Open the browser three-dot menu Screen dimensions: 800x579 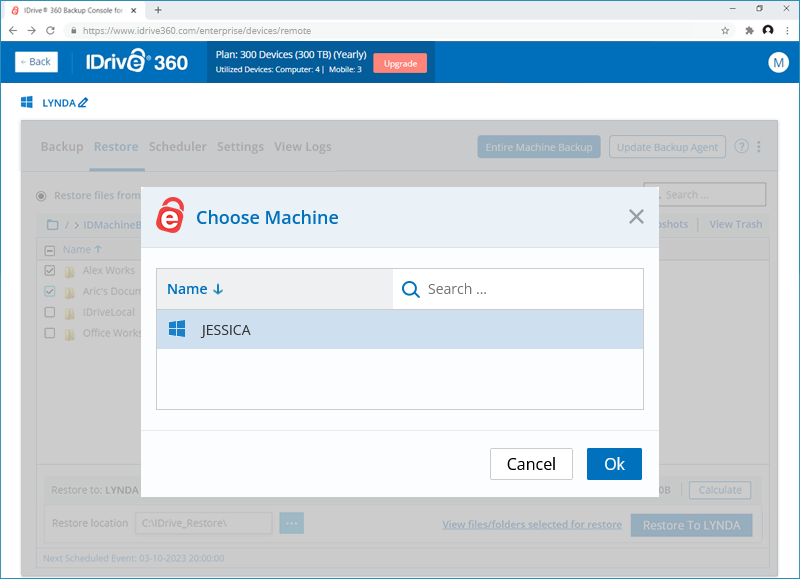point(787,31)
